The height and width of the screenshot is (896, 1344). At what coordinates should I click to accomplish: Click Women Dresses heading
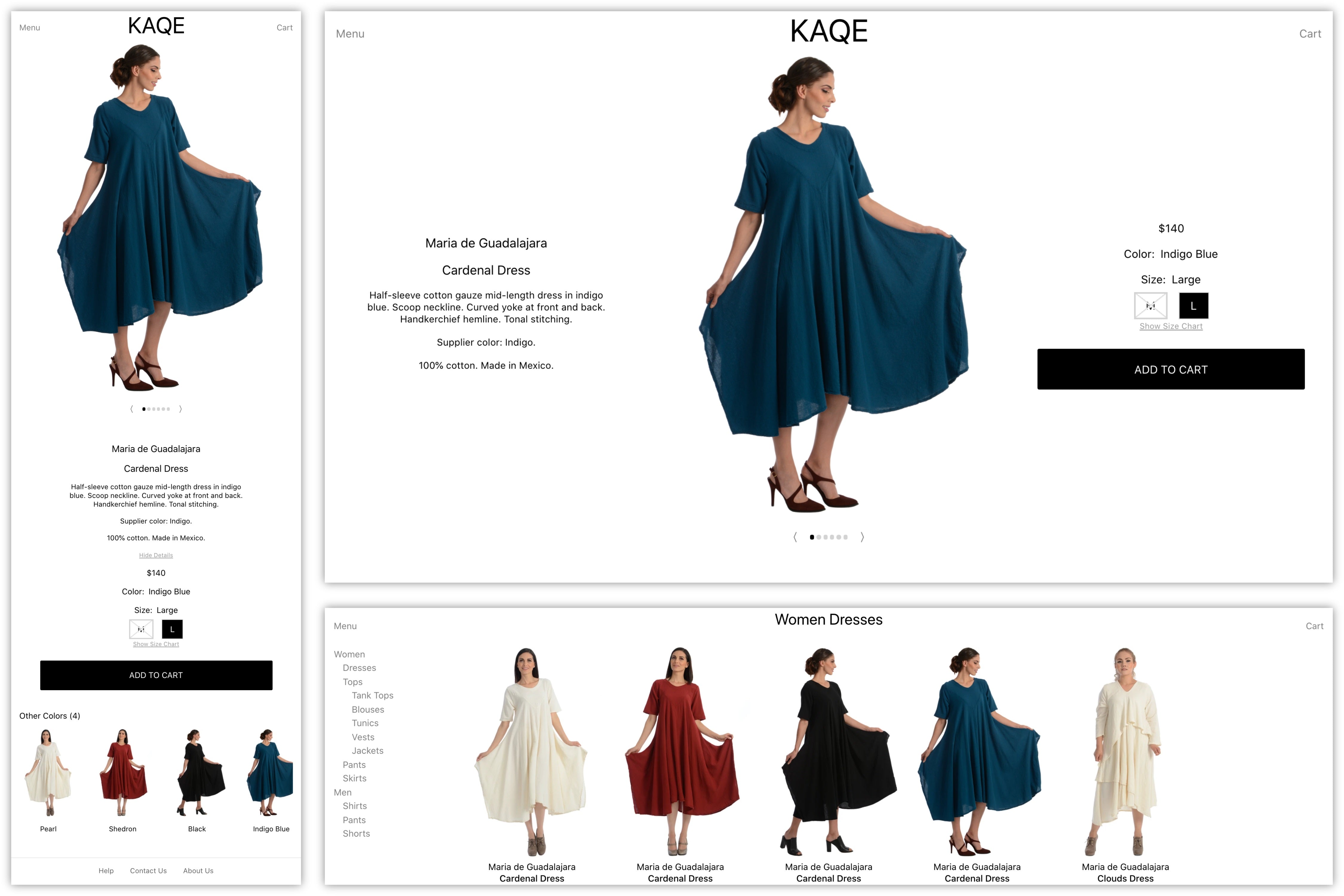pos(829,620)
